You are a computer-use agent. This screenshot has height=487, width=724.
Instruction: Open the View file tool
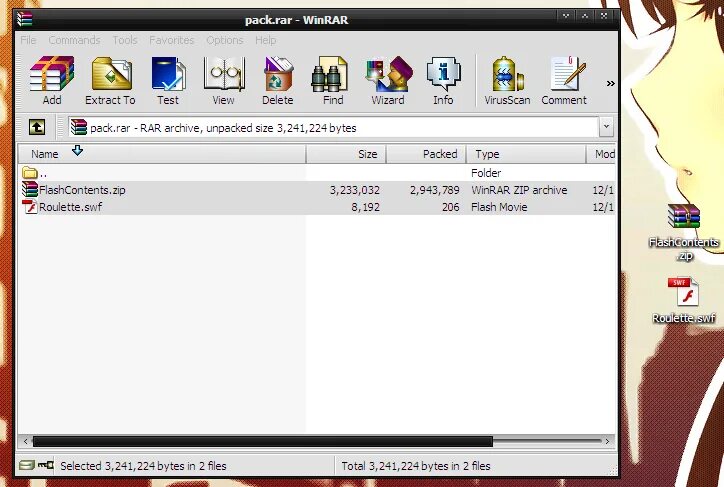click(223, 80)
